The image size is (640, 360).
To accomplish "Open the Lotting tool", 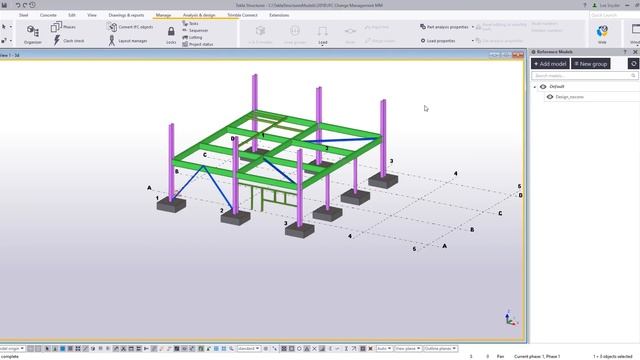I will (x=192, y=37).
